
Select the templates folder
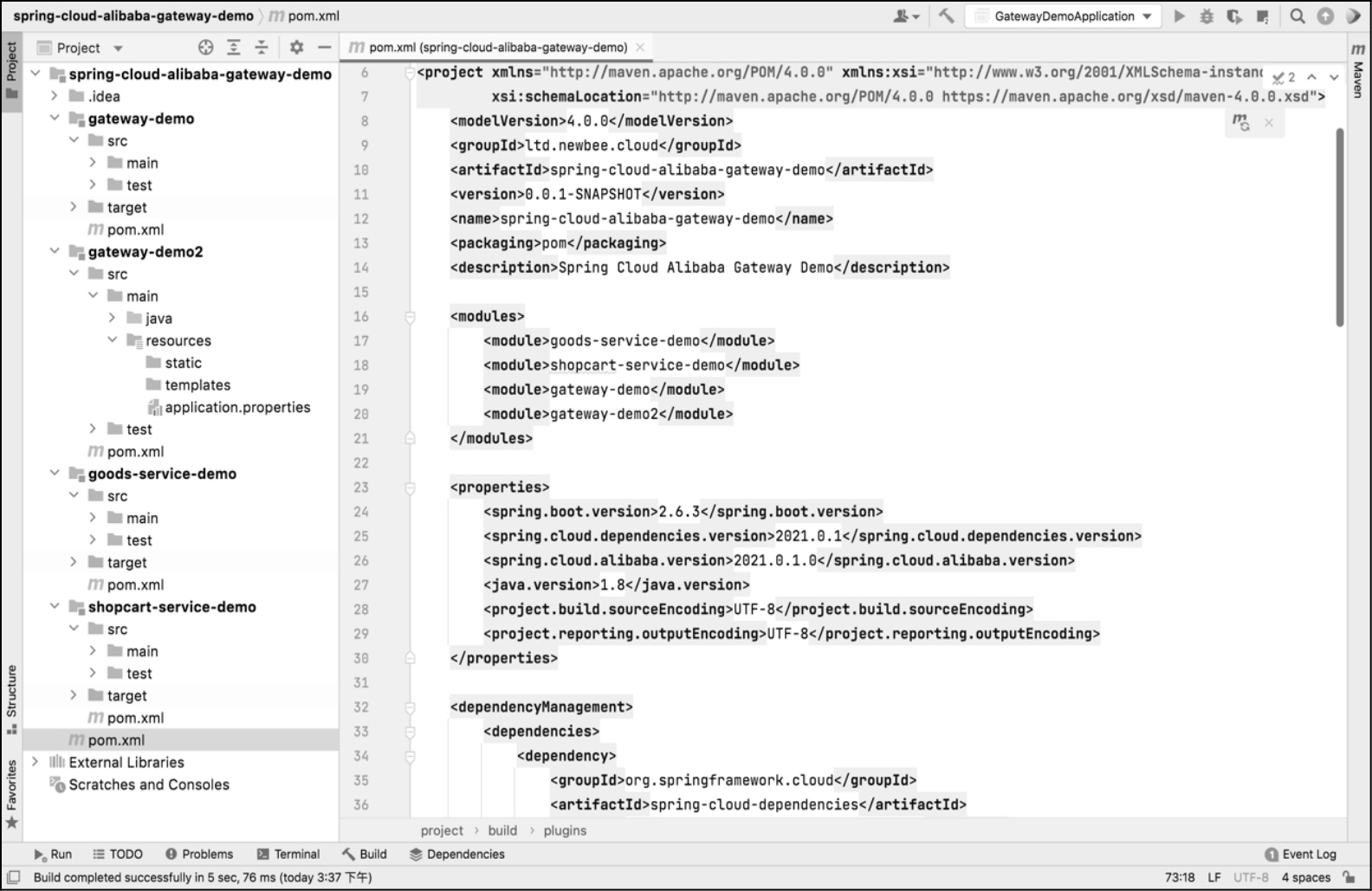(197, 384)
